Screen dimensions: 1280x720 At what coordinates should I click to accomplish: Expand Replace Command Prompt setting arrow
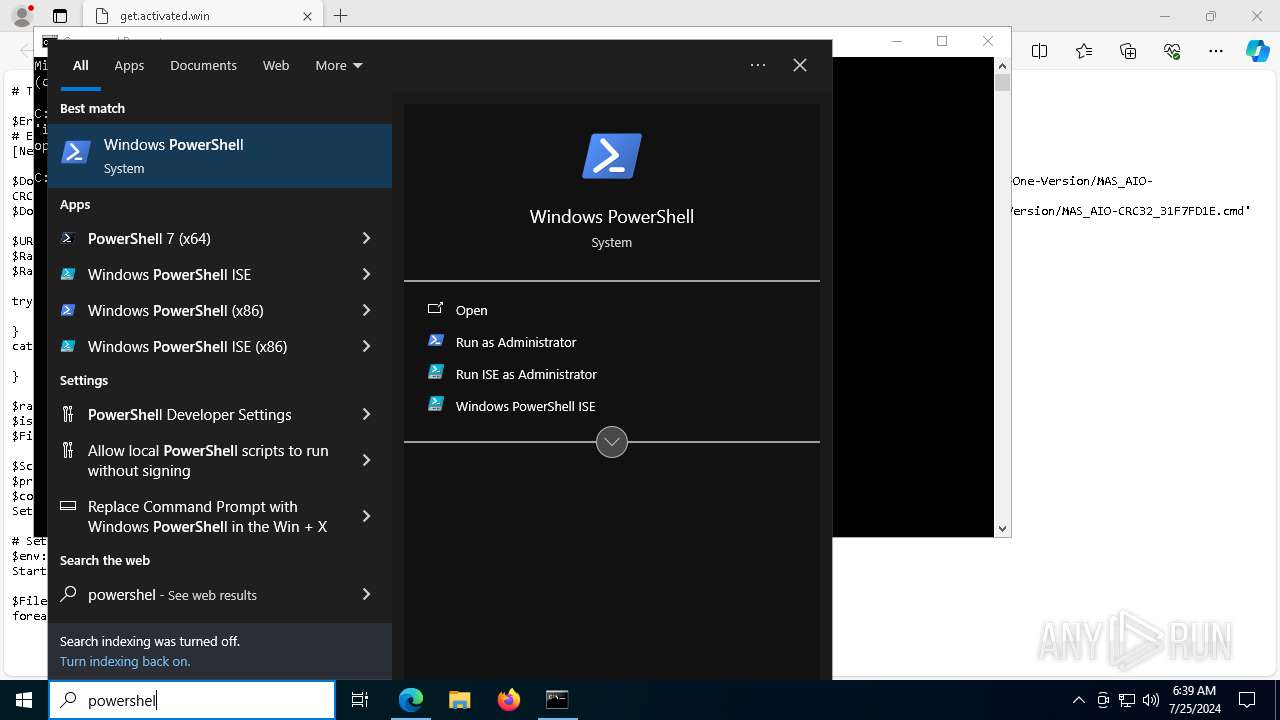(x=366, y=516)
